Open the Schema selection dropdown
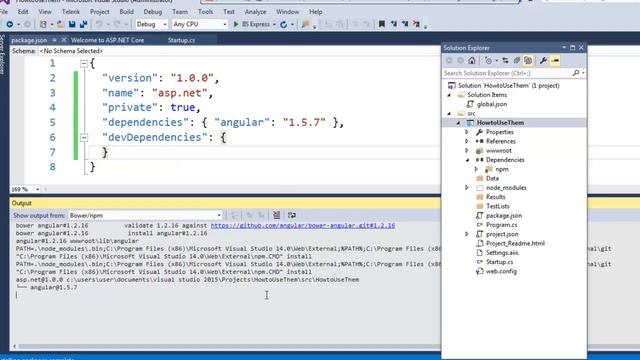The image size is (640, 360). click(239, 51)
